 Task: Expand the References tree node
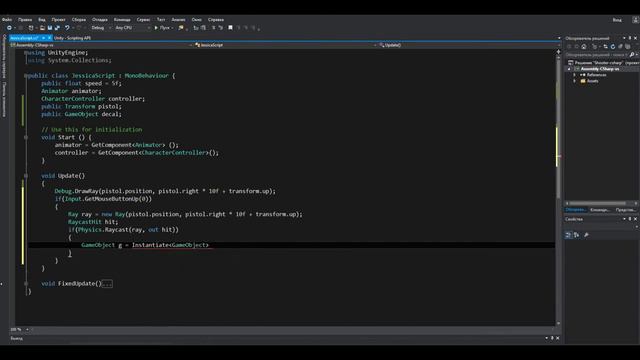pyautogui.click(x=574, y=75)
